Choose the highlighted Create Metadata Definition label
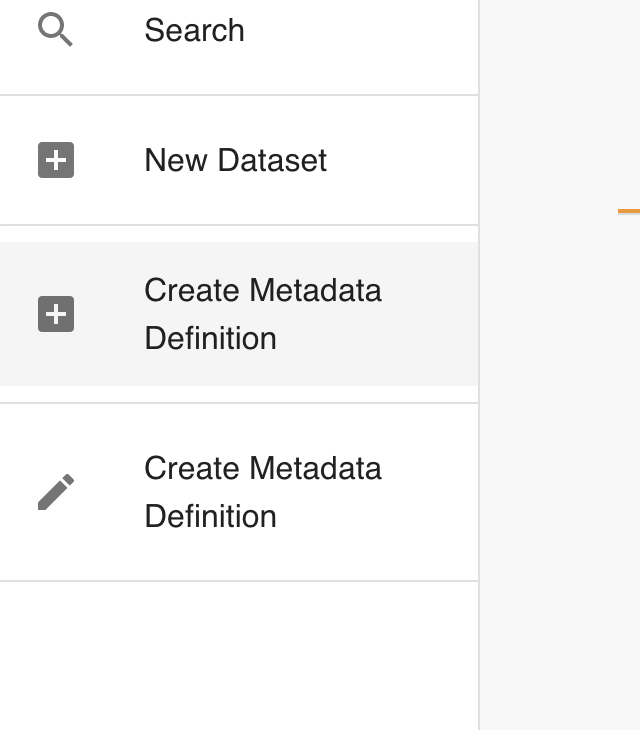The height and width of the screenshot is (730, 640). click(262, 314)
